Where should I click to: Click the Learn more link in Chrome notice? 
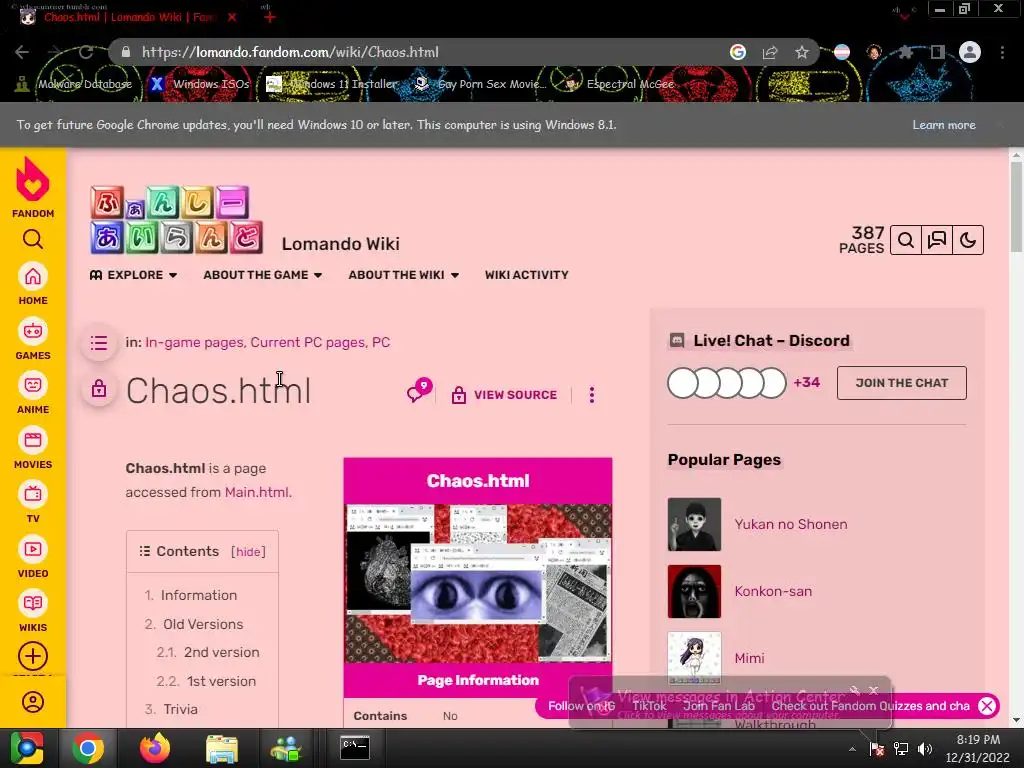pyautogui.click(x=944, y=125)
